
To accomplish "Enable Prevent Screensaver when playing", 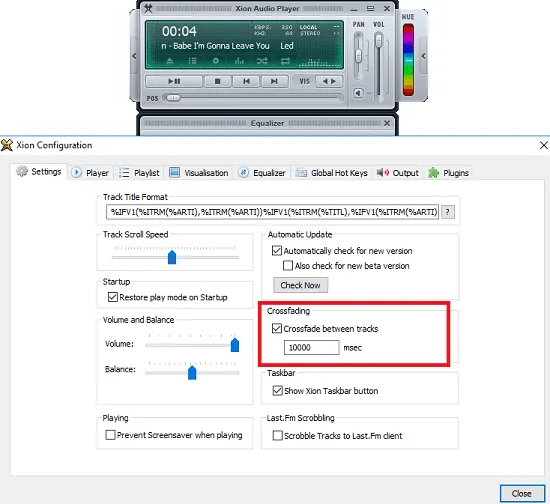I will pos(110,435).
